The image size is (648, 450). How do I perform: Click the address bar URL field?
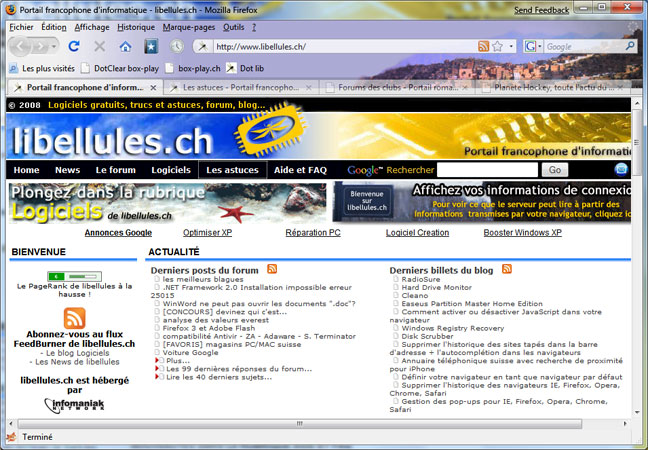click(x=345, y=47)
